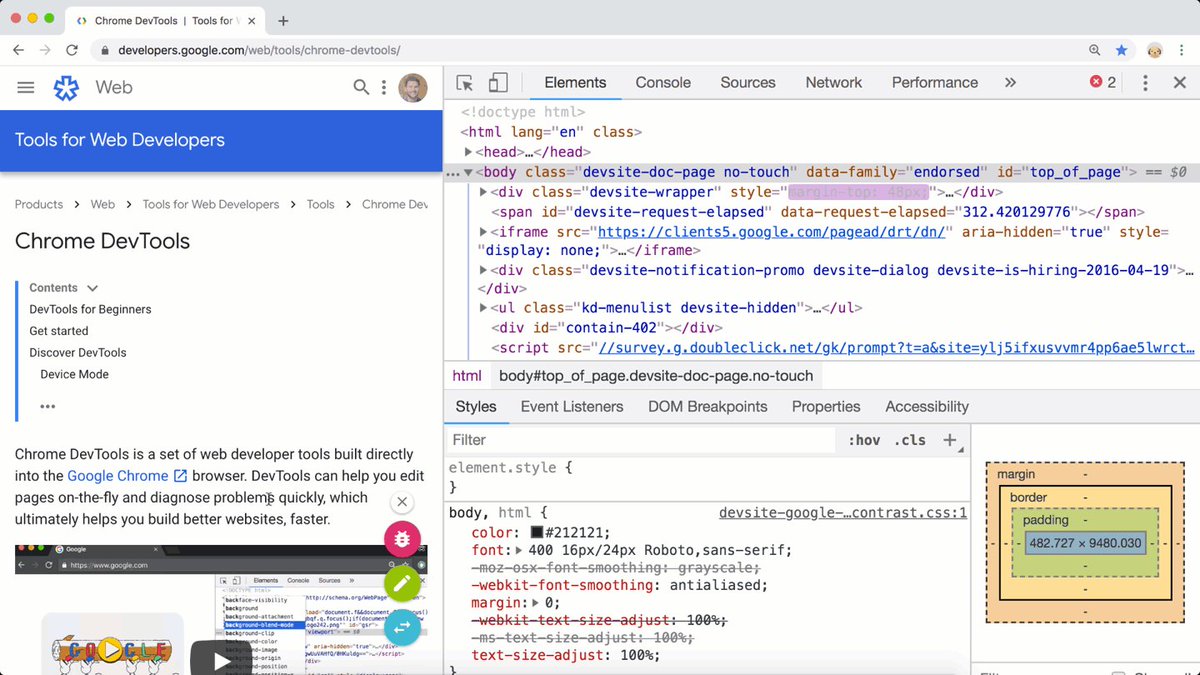Select the Elements tab in DevTools
1200x675 pixels.
575,83
